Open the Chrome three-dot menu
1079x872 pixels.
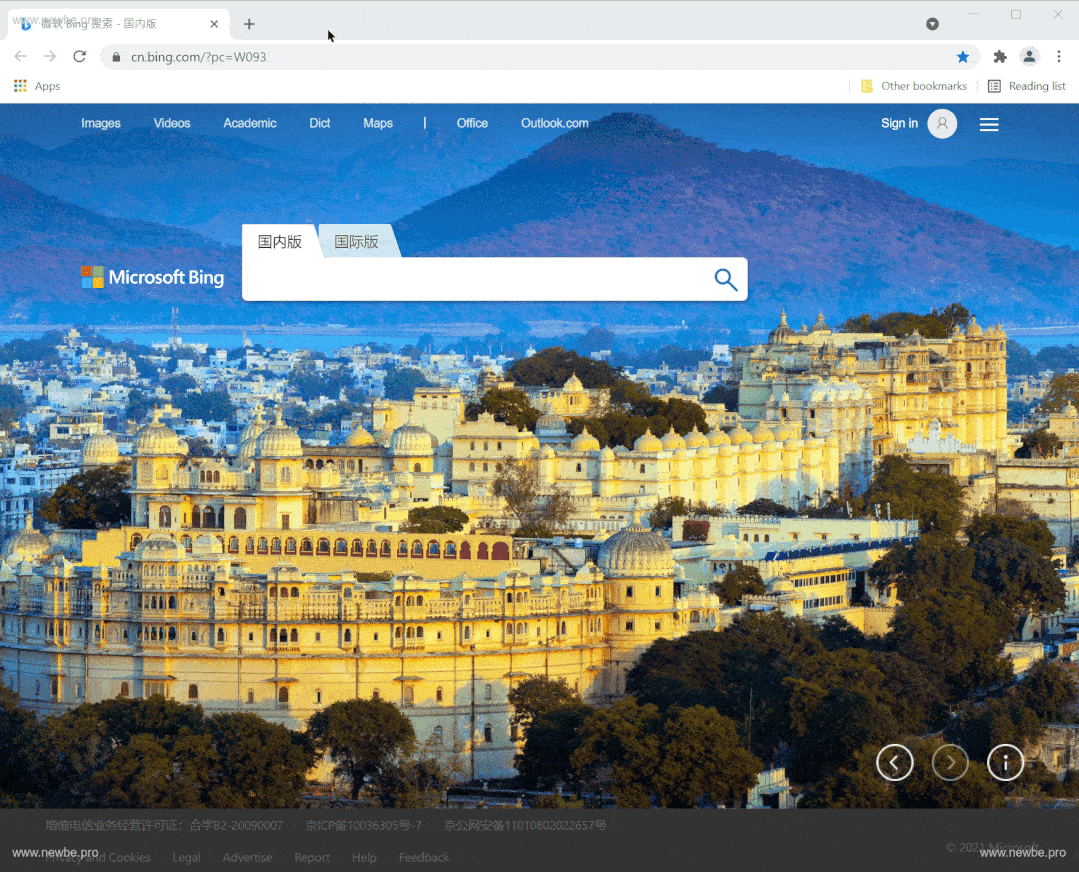click(1058, 57)
